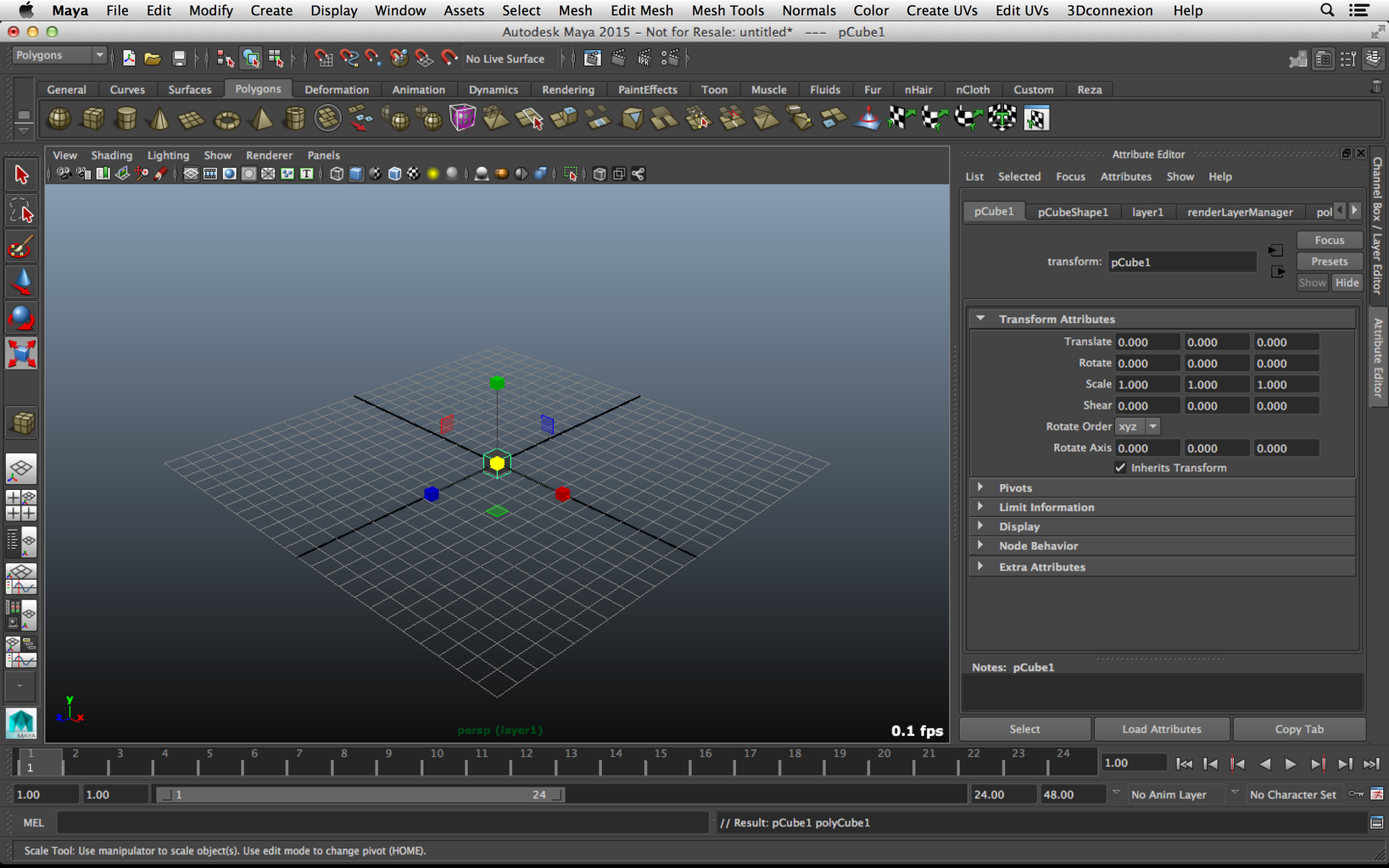This screenshot has height=868, width=1389.
Task: Click the Copy Tab button
Action: 1299,729
